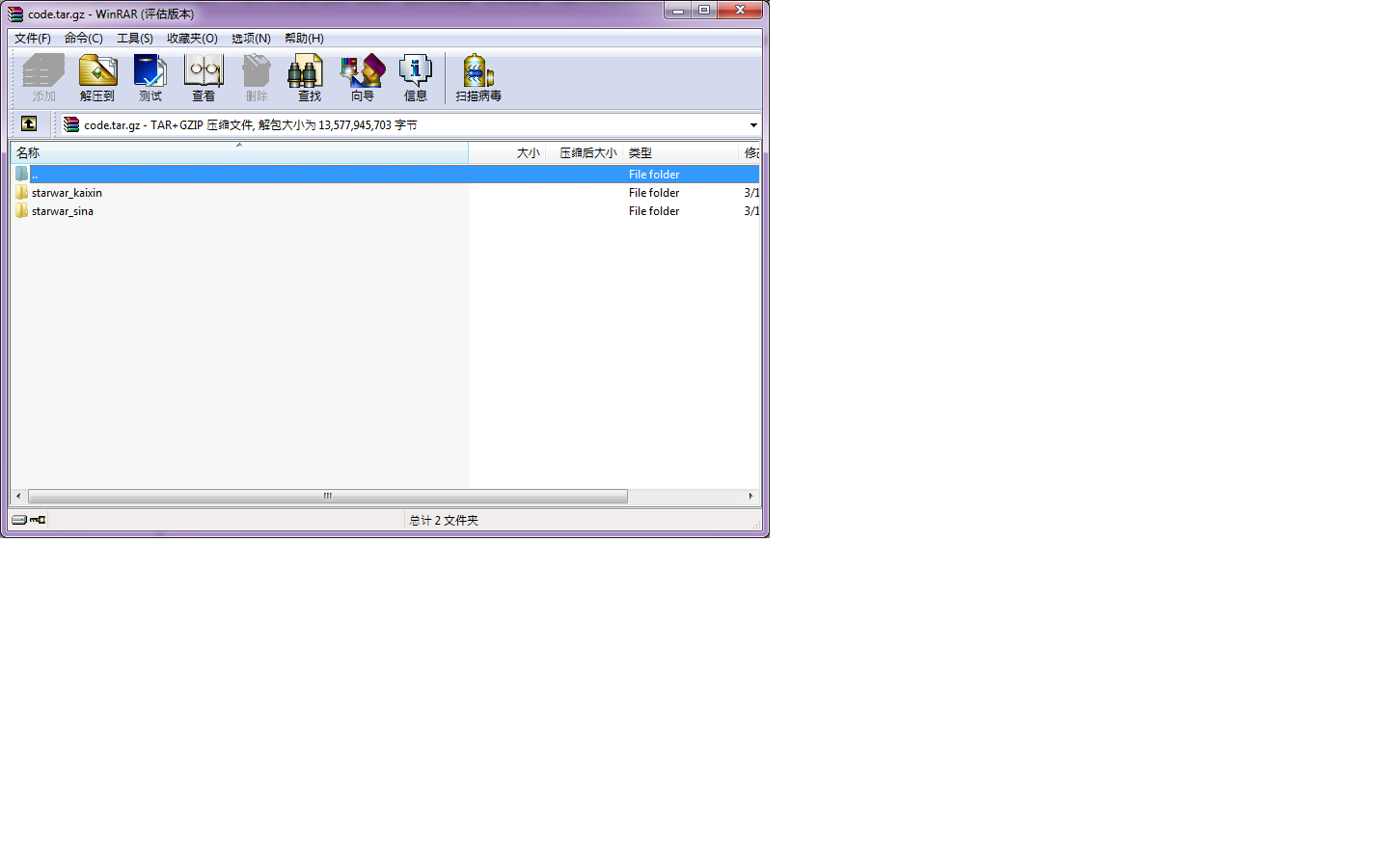Open the Commands menu (命令)
1389x868 pixels.
pyautogui.click(x=84, y=39)
